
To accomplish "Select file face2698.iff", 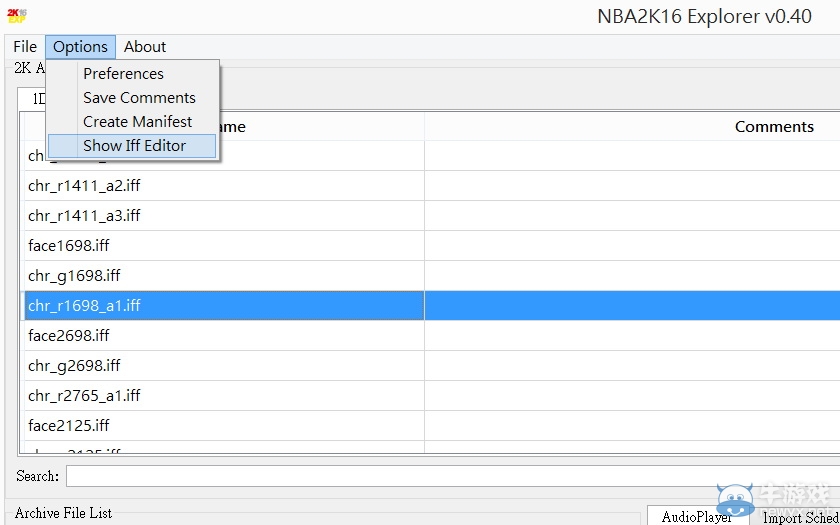I will pyautogui.click(x=224, y=336).
